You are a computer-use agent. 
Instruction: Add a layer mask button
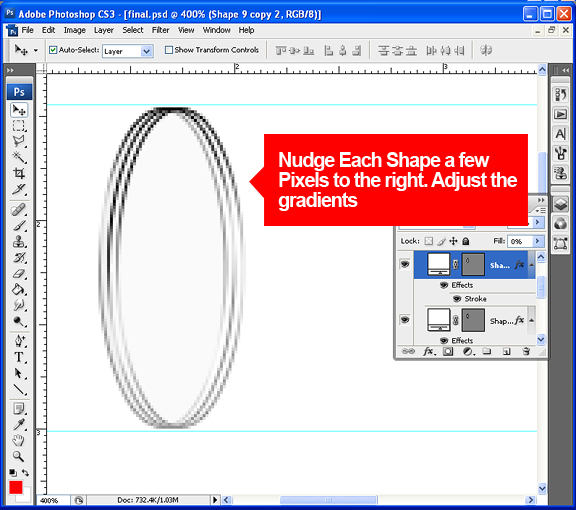tap(448, 351)
